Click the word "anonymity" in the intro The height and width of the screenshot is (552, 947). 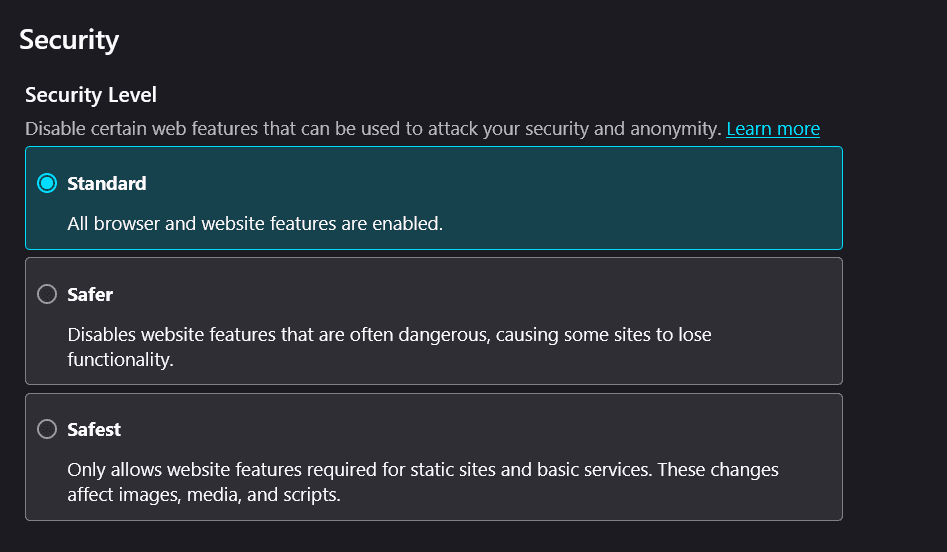click(x=676, y=129)
